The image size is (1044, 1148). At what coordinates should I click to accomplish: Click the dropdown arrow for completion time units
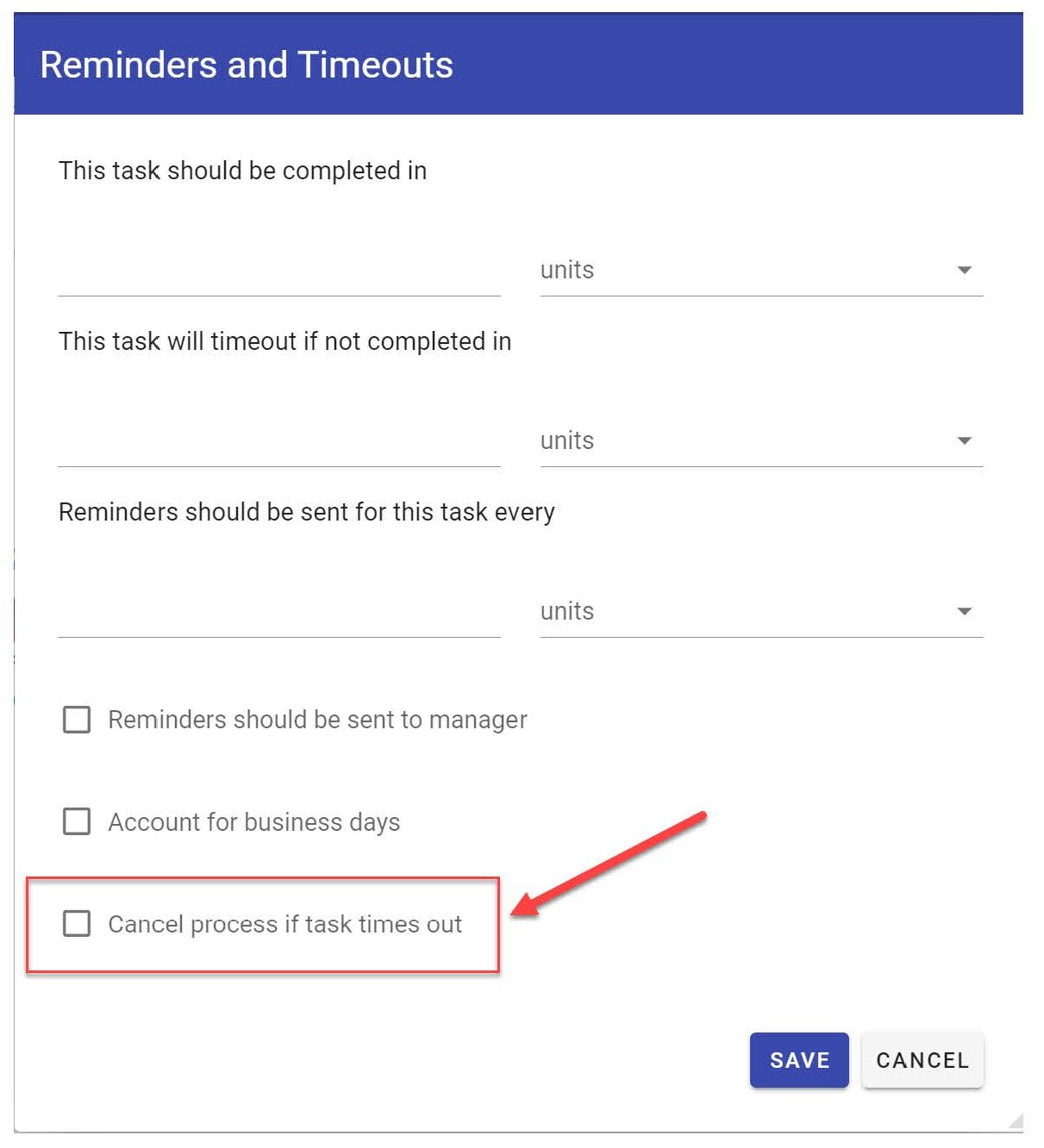point(964,271)
